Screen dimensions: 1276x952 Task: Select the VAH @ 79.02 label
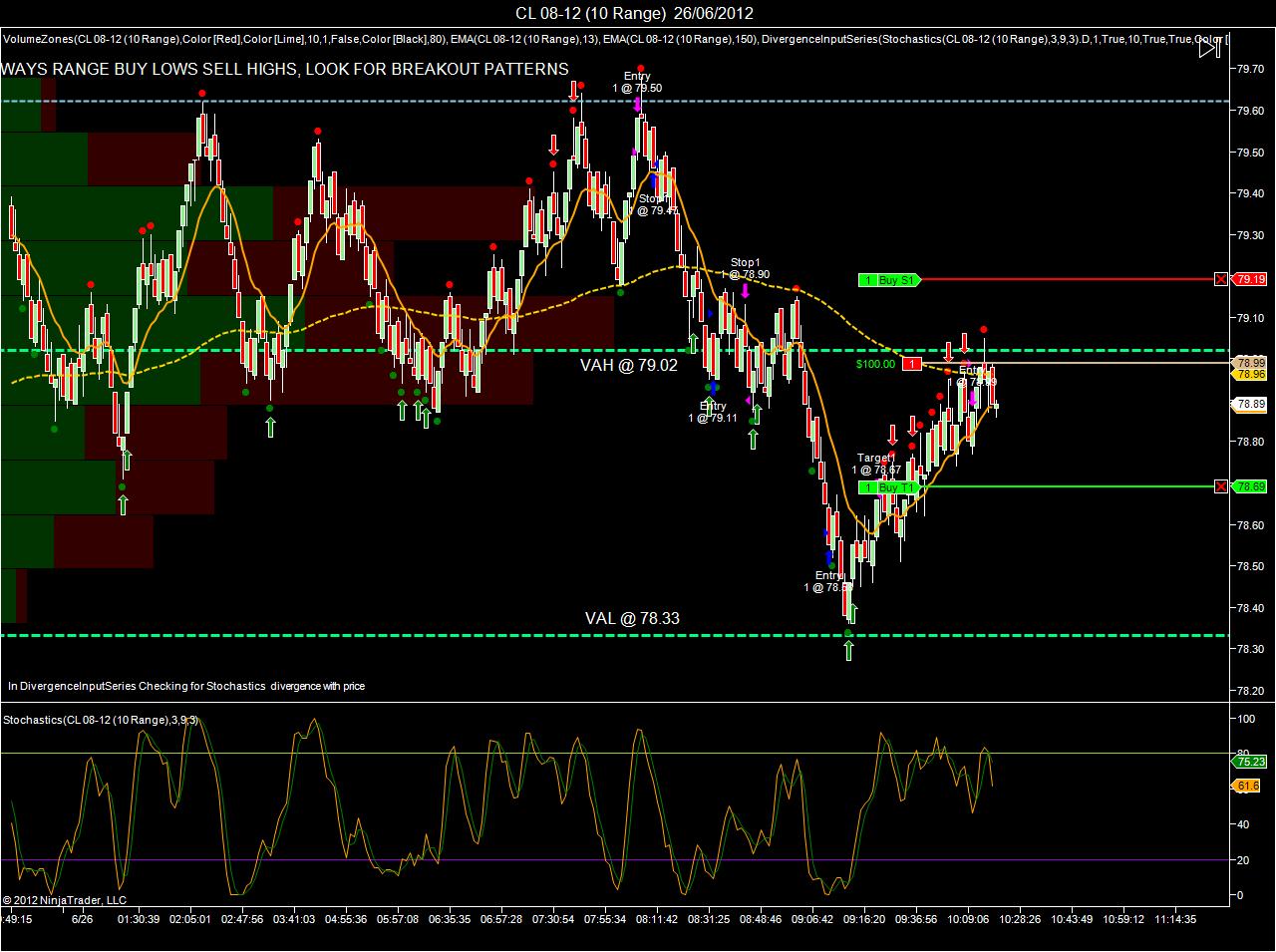[x=628, y=366]
